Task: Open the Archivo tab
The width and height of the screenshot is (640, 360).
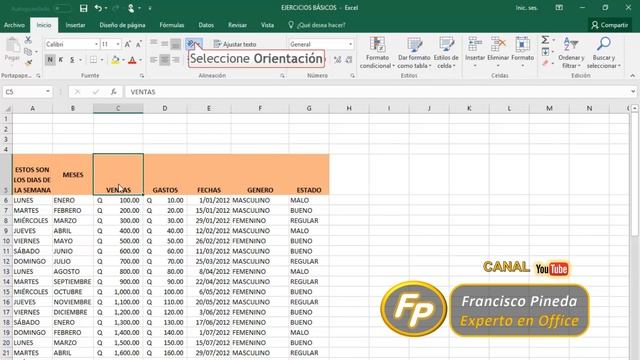Action: [x=14, y=25]
